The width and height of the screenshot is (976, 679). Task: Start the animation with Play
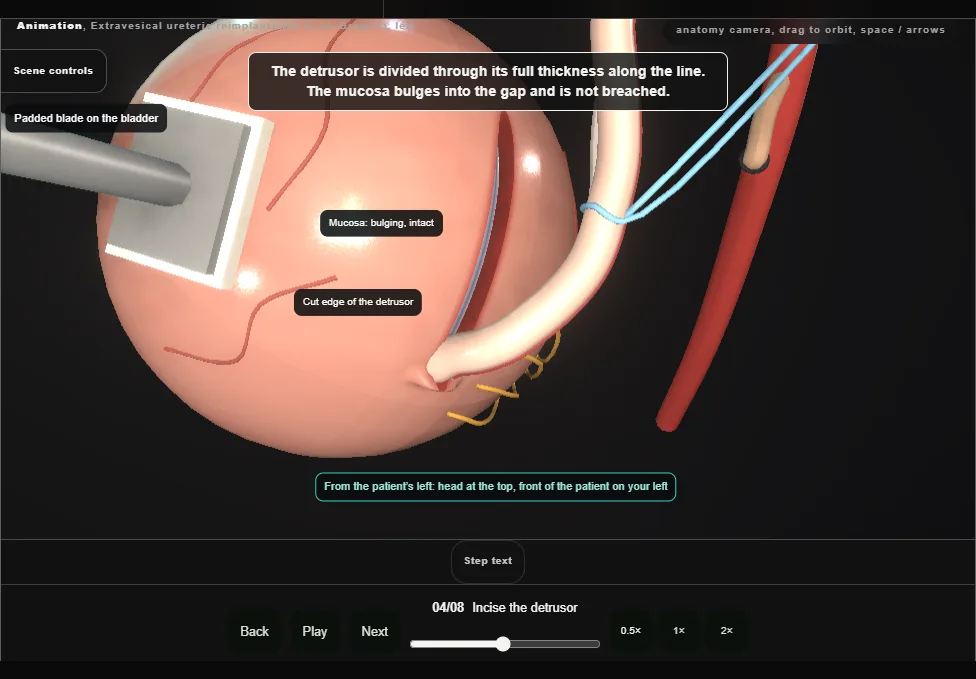tap(315, 631)
